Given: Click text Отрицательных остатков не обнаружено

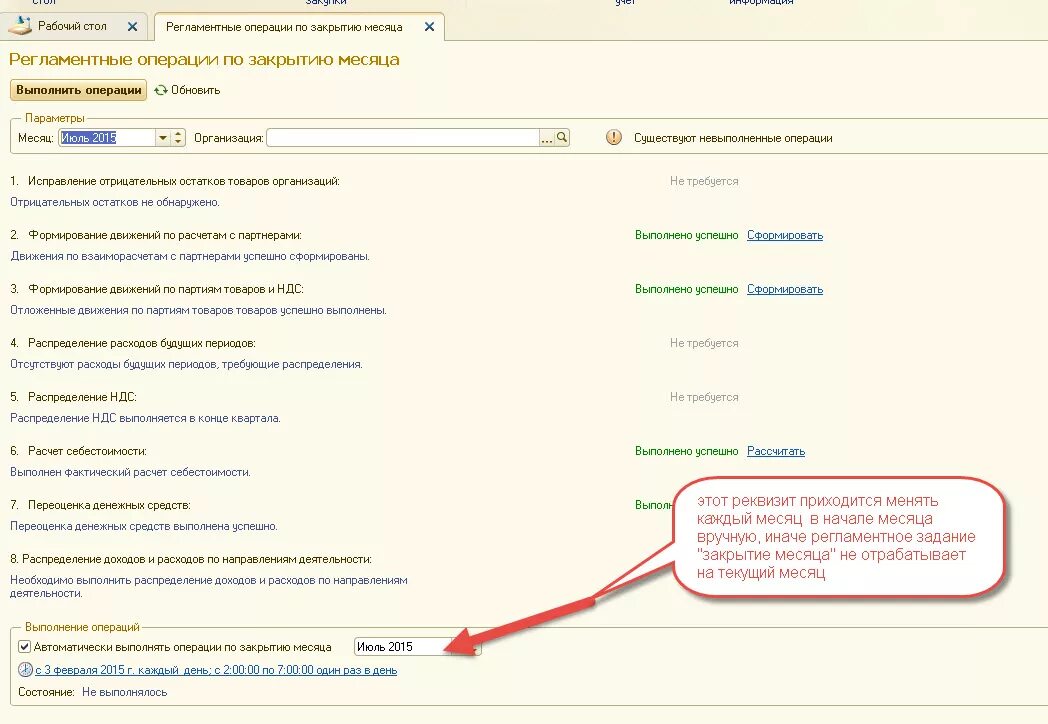Looking at the screenshot, I should [x=115, y=202].
